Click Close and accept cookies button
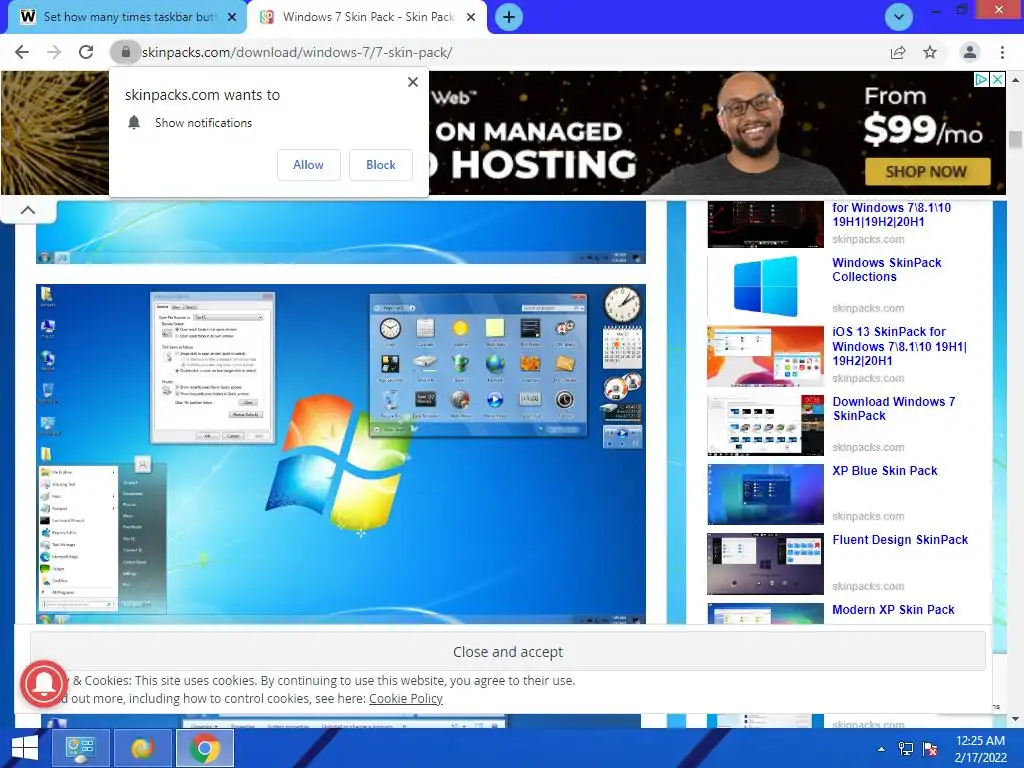The width and height of the screenshot is (1024, 768). click(507, 651)
